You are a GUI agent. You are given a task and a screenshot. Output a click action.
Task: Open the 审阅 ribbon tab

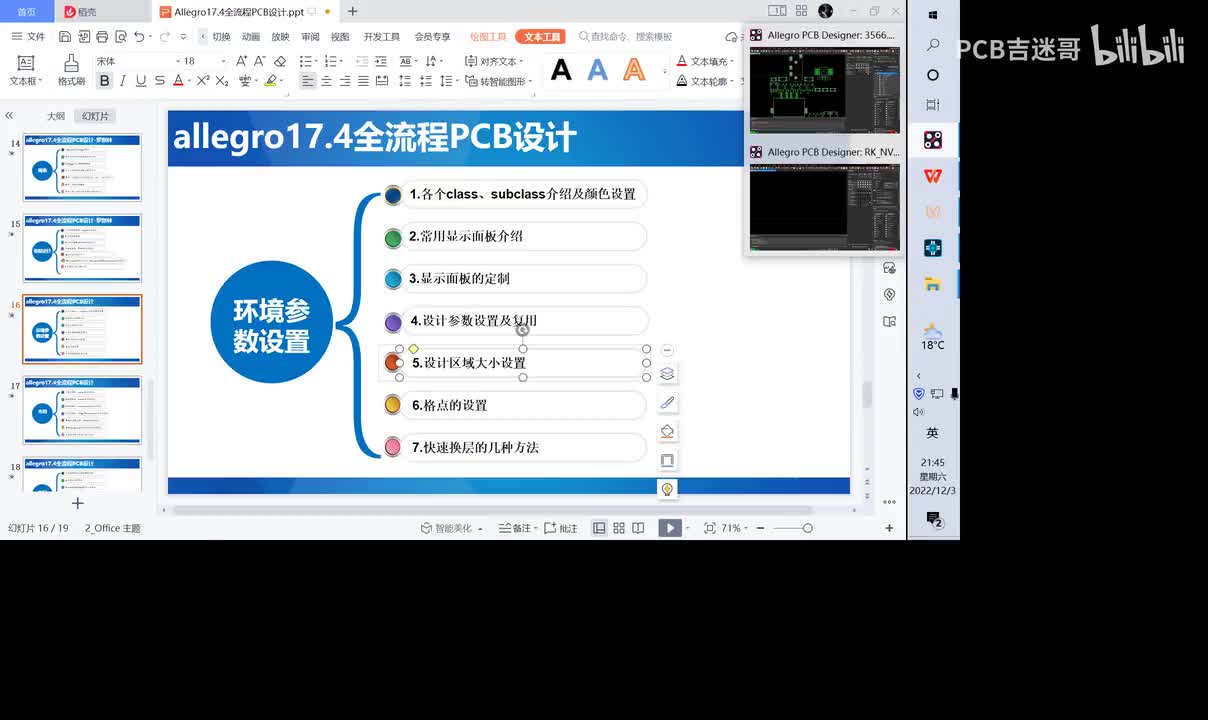311,36
